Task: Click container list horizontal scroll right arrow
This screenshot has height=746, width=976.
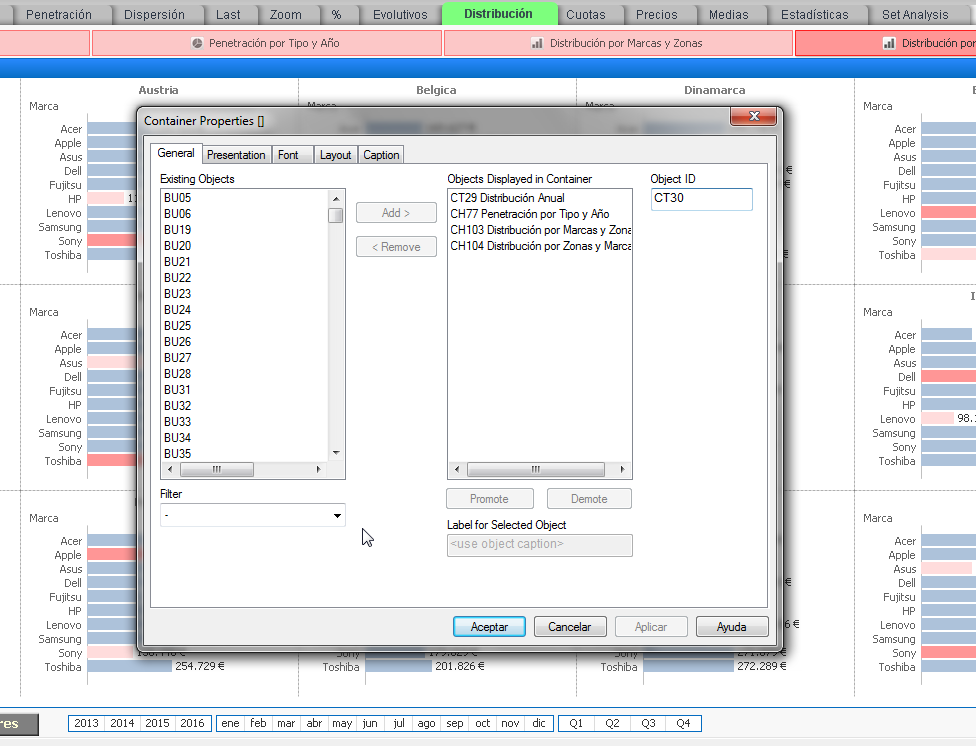Action: point(622,469)
